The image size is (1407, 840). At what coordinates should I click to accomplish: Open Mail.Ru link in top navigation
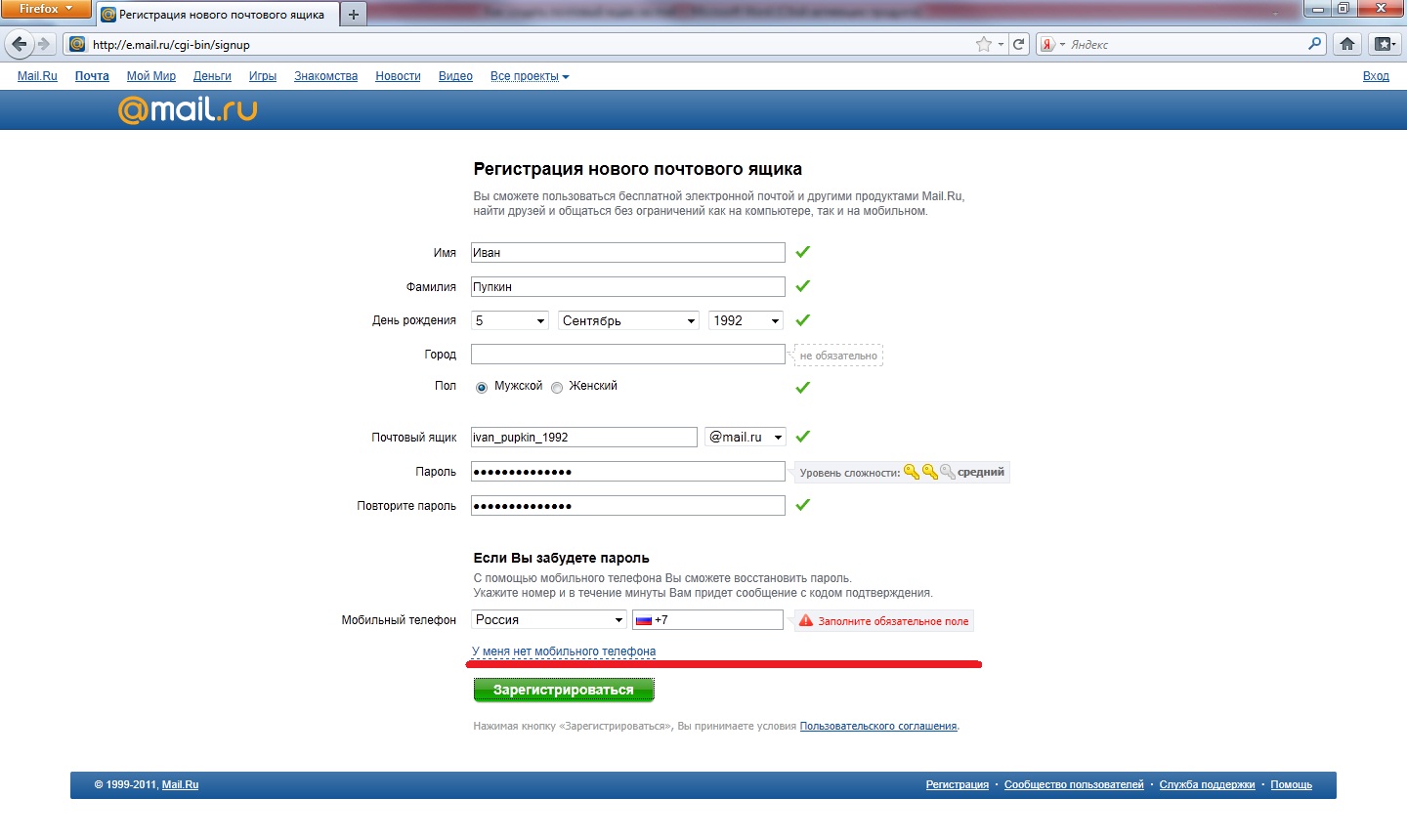coord(37,76)
